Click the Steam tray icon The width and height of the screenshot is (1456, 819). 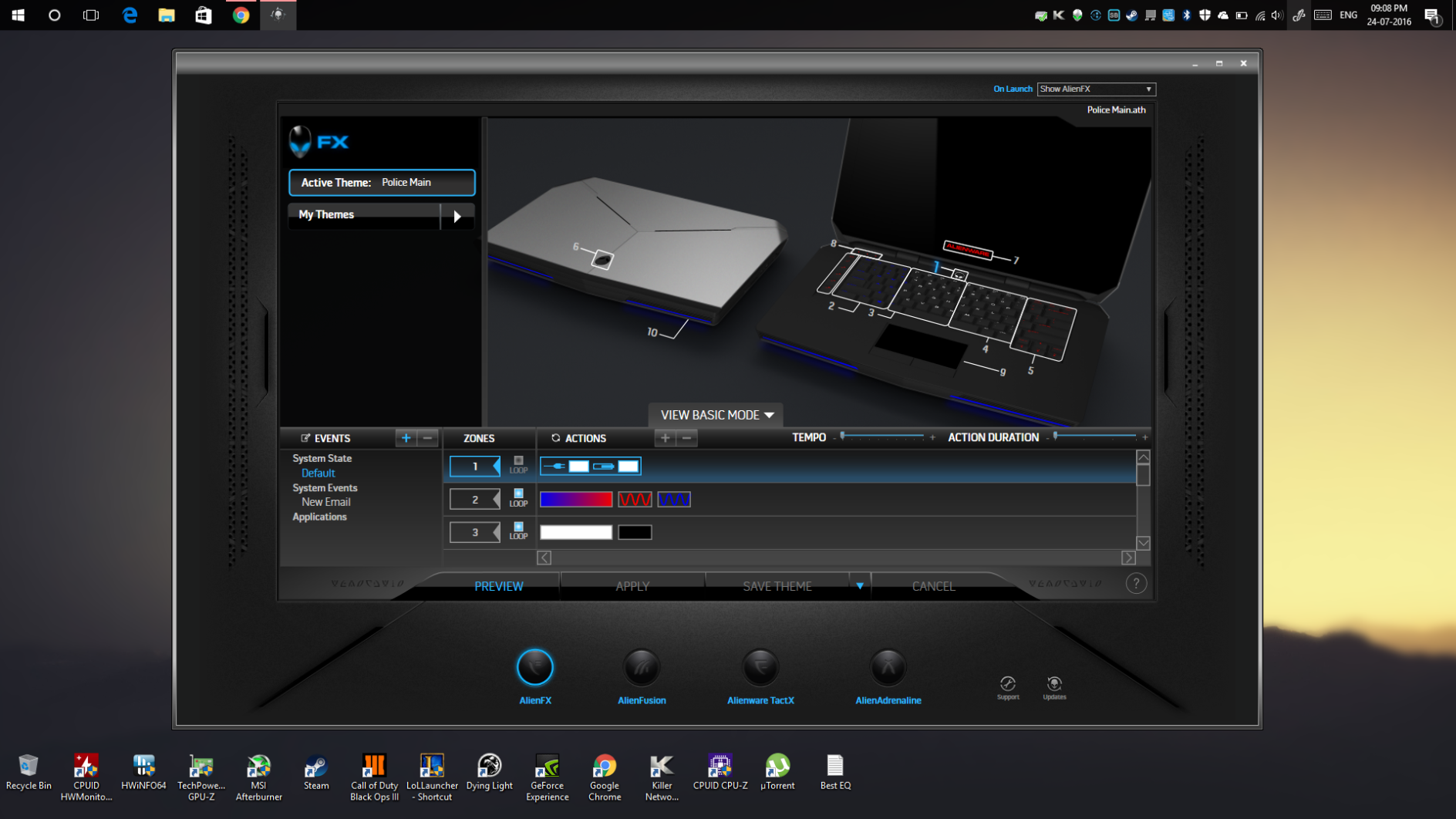[x=1131, y=15]
